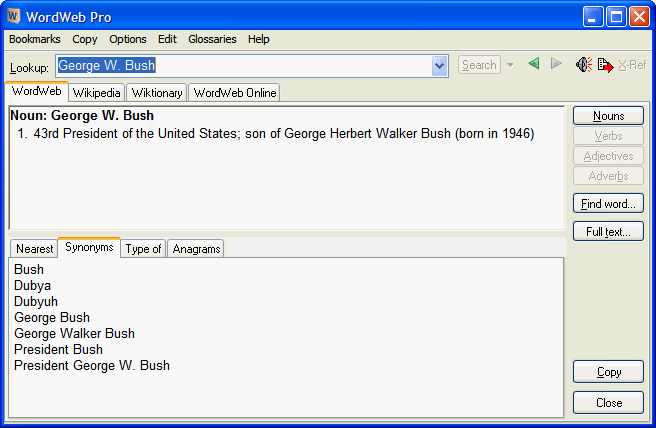Click the Adverbs button

[x=608, y=176]
